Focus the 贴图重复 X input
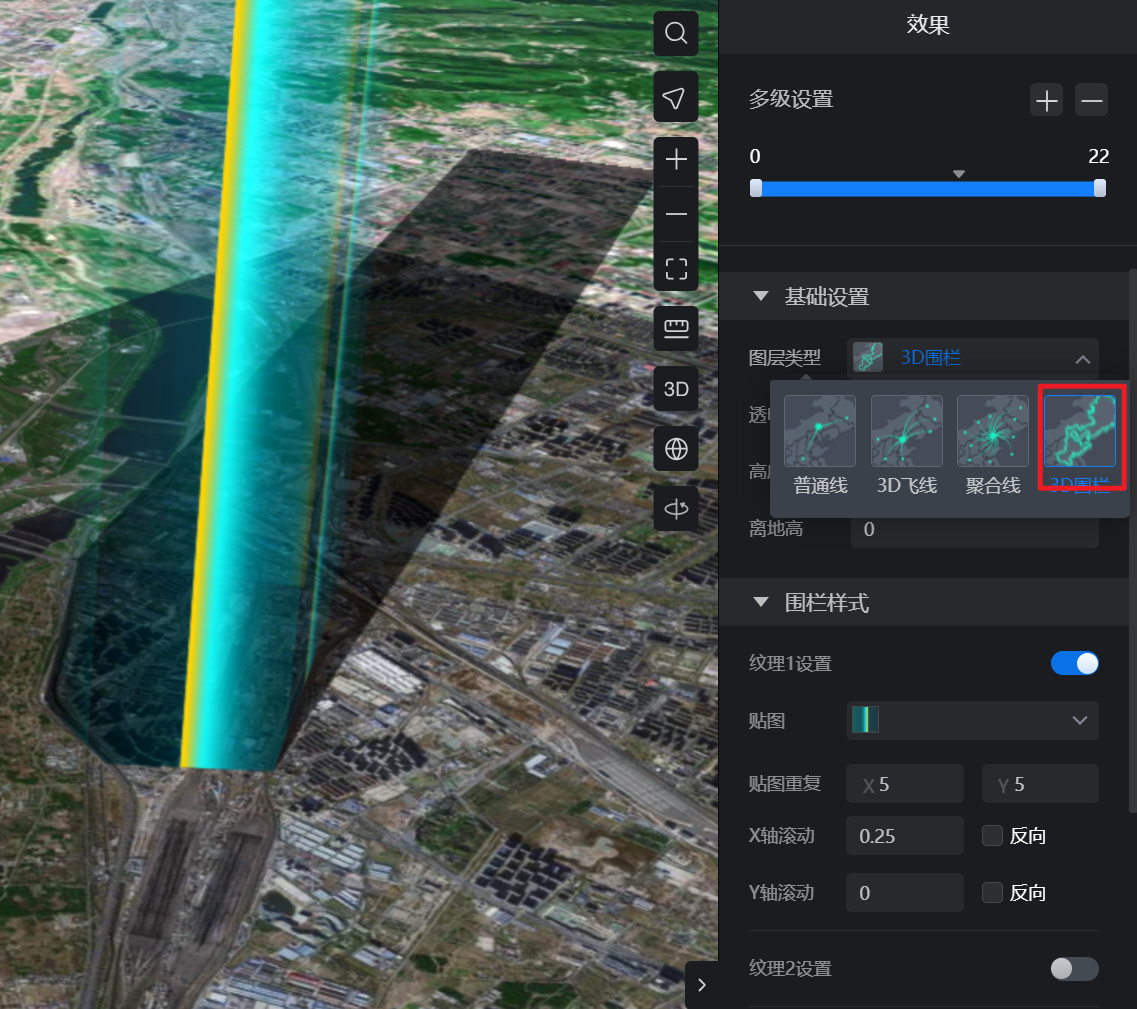This screenshot has width=1137, height=1009. (905, 784)
